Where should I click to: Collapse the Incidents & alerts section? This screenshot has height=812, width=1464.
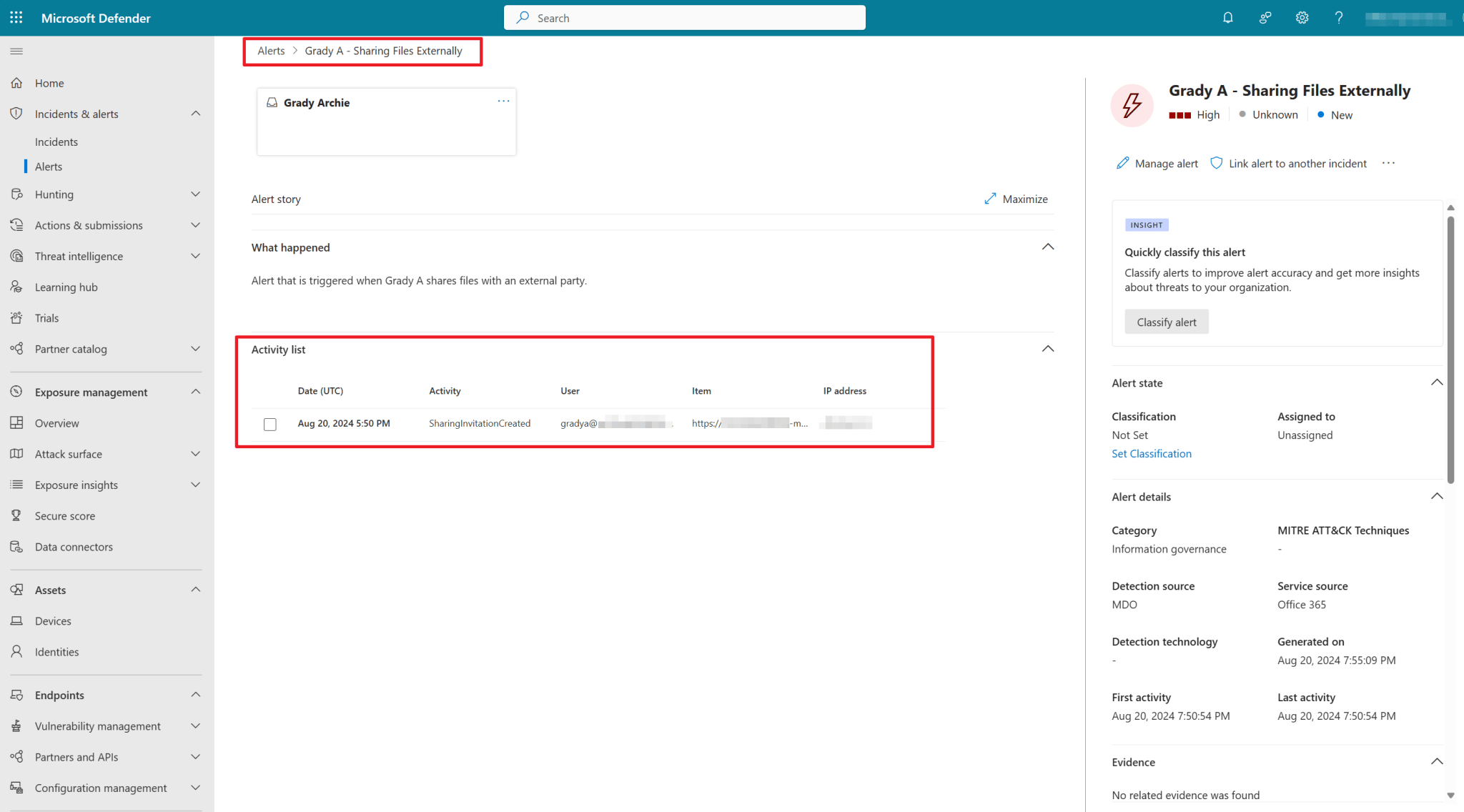point(195,113)
